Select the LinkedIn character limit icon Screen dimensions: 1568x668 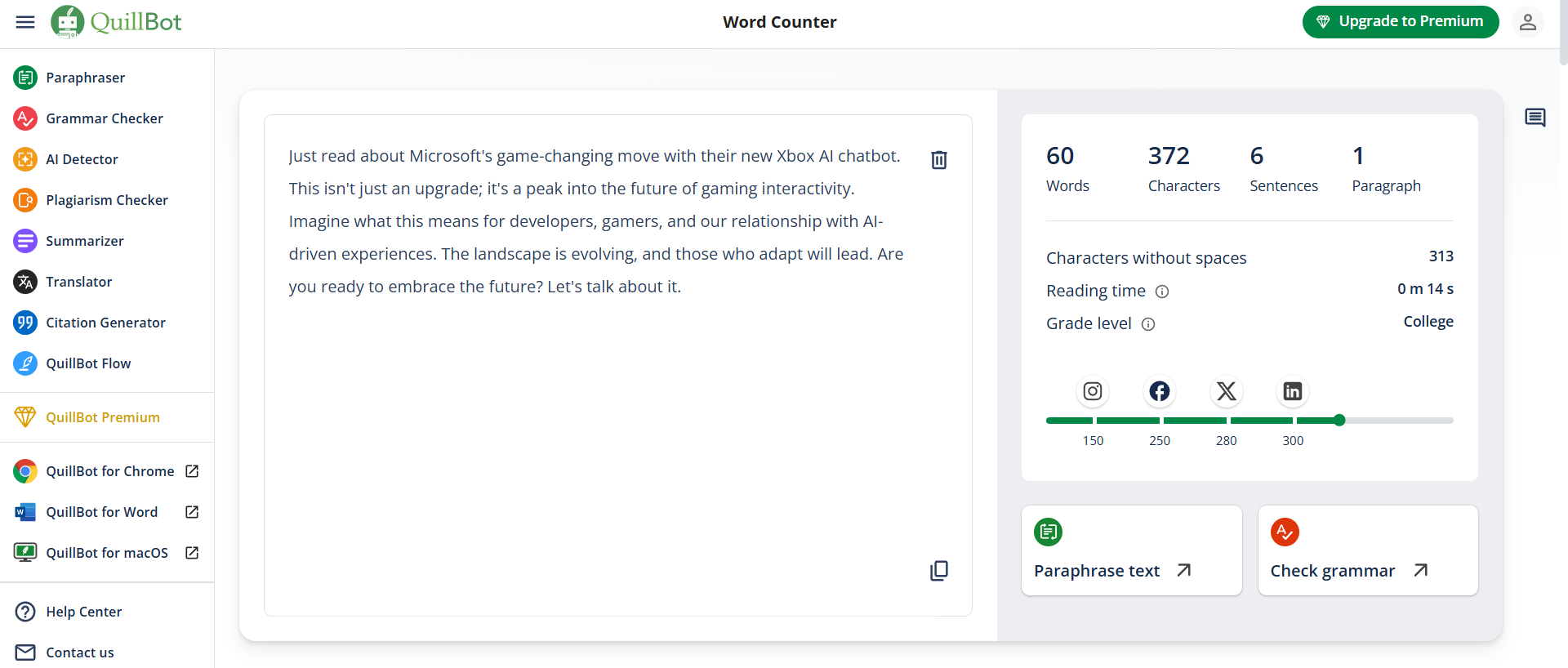coord(1293,391)
